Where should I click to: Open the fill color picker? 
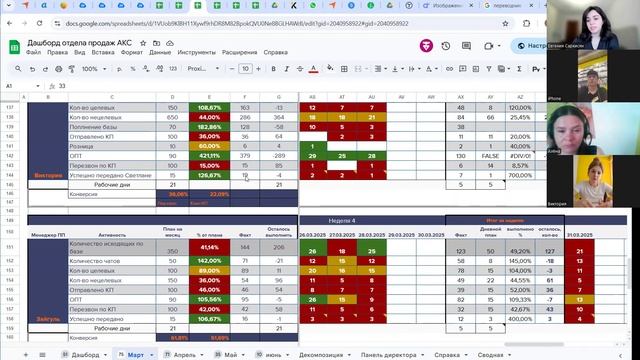point(330,69)
